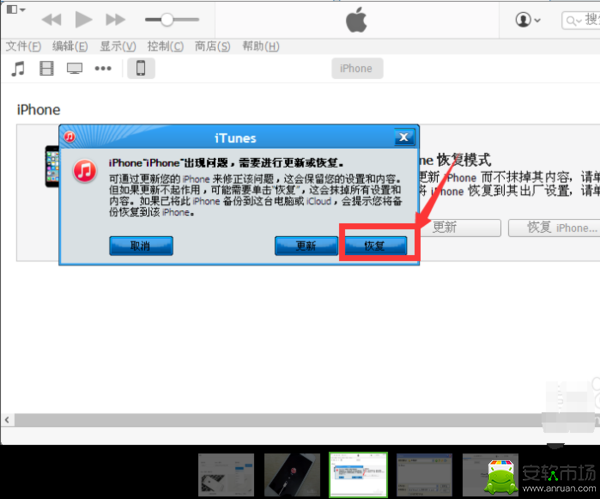Open the 商店(S) menu
The image size is (600, 499).
213,46
